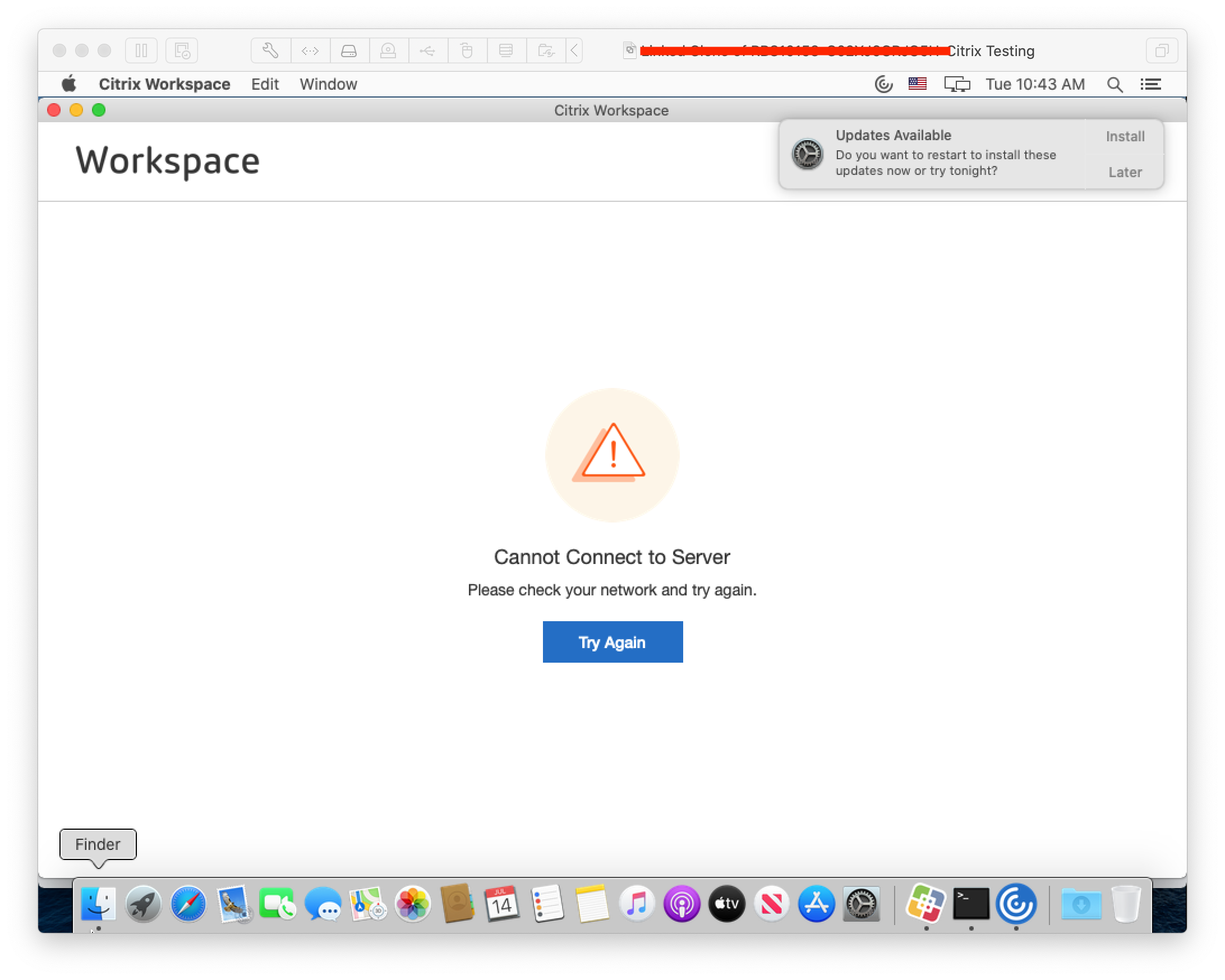The image size is (1225, 980).
Task: Collapse the toolbar with the left chevron
Action: point(574,50)
